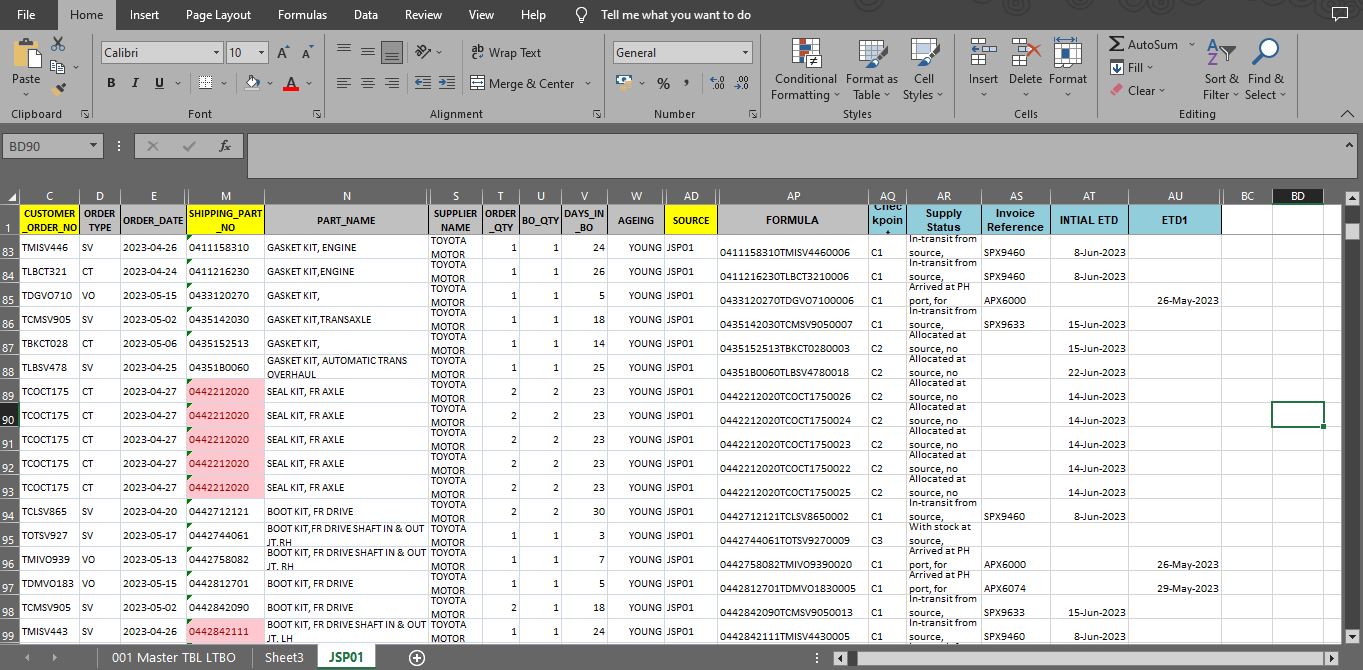Toggle Bold formatting
The width and height of the screenshot is (1363, 670).
[111, 83]
